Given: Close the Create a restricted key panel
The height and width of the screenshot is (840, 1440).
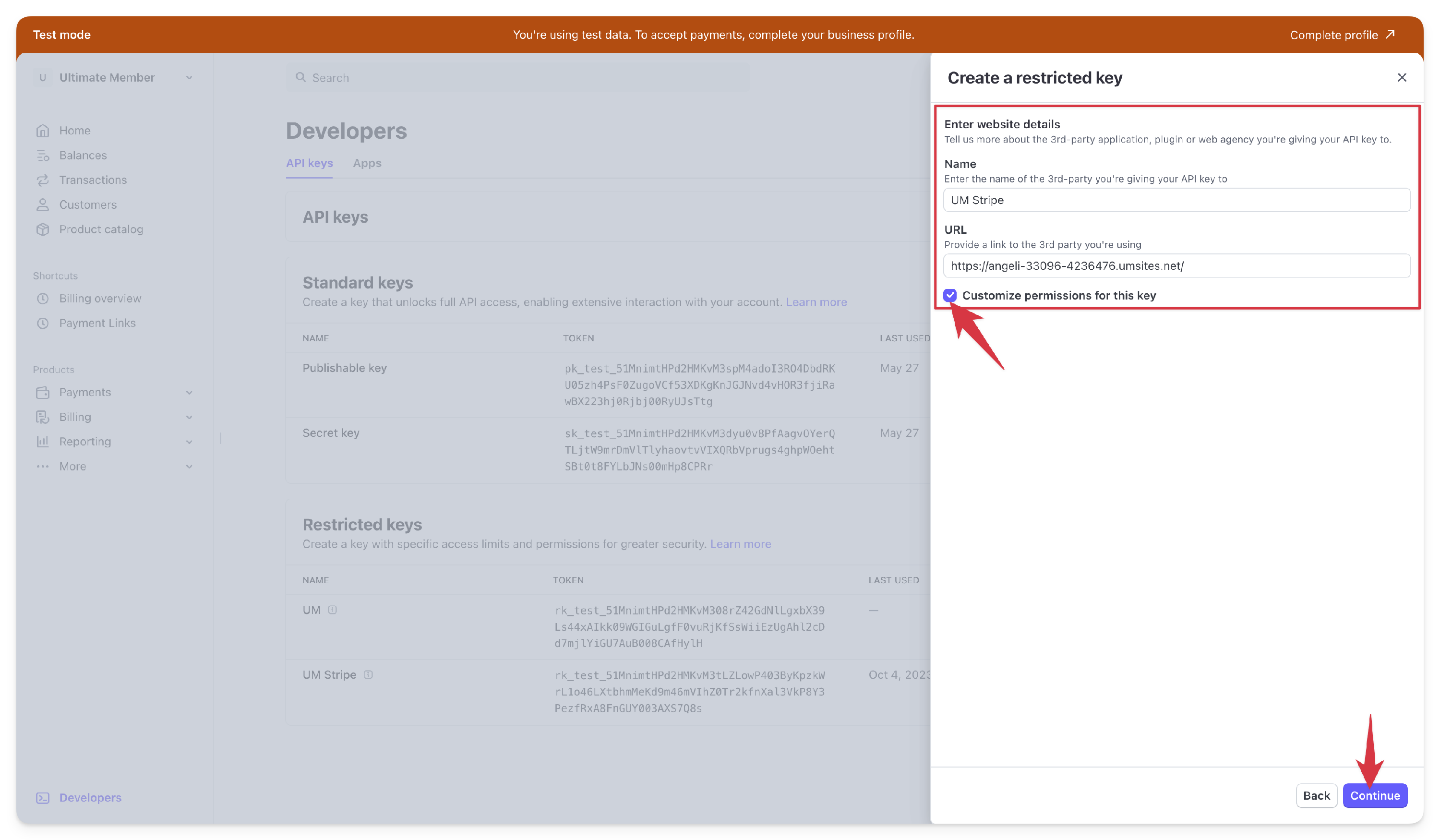Looking at the screenshot, I should pyautogui.click(x=1402, y=77).
